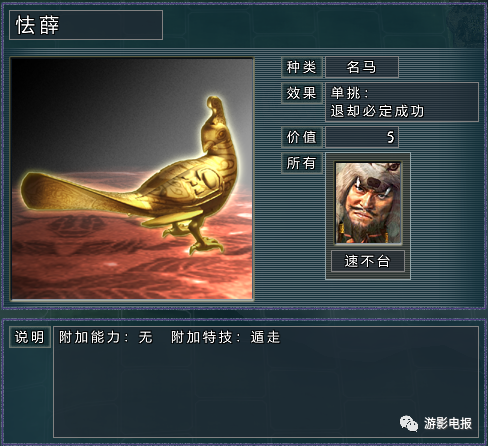The width and height of the screenshot is (488, 446).
Task: Click the 游影电报 watermark text
Action: (x=448, y=423)
